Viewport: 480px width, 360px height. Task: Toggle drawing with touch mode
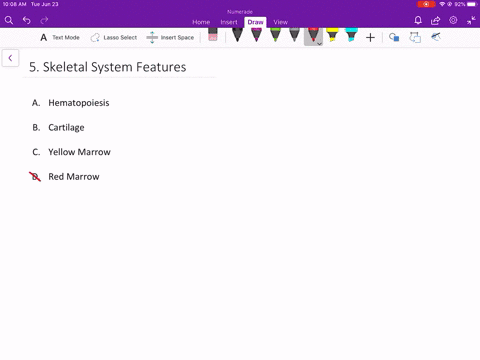(x=436, y=37)
